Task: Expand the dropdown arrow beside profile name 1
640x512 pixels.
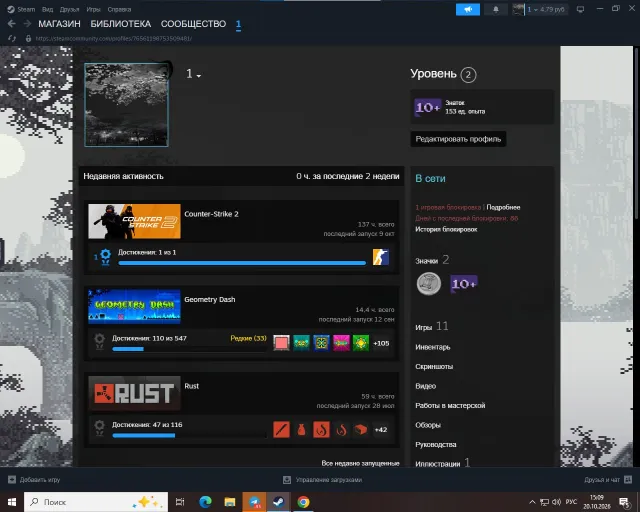Action: [x=199, y=76]
